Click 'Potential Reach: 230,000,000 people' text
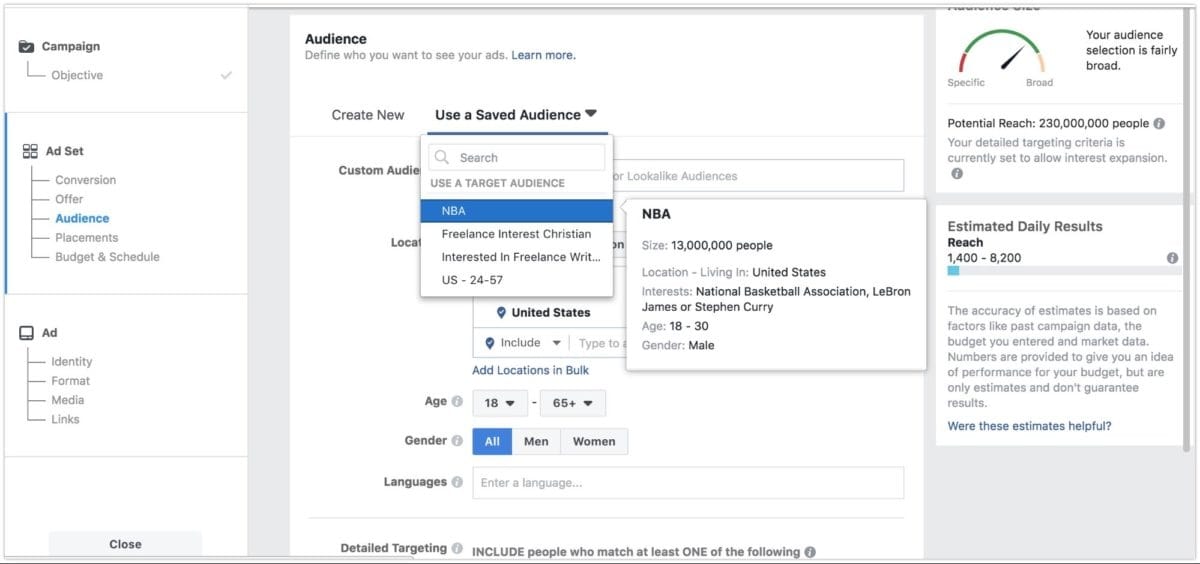Screen dimensions: 1200x564 click(x=1048, y=124)
